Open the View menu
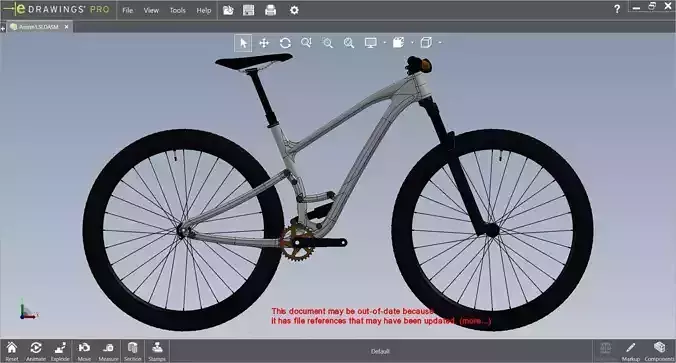This screenshot has height=363, width=676. [151, 10]
